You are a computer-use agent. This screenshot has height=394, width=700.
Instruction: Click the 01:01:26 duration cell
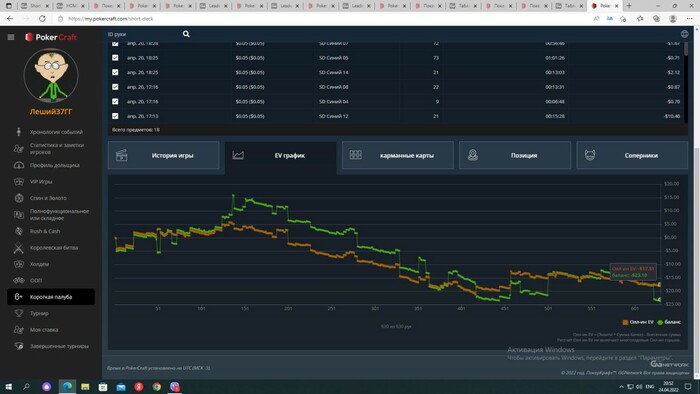[x=555, y=58]
